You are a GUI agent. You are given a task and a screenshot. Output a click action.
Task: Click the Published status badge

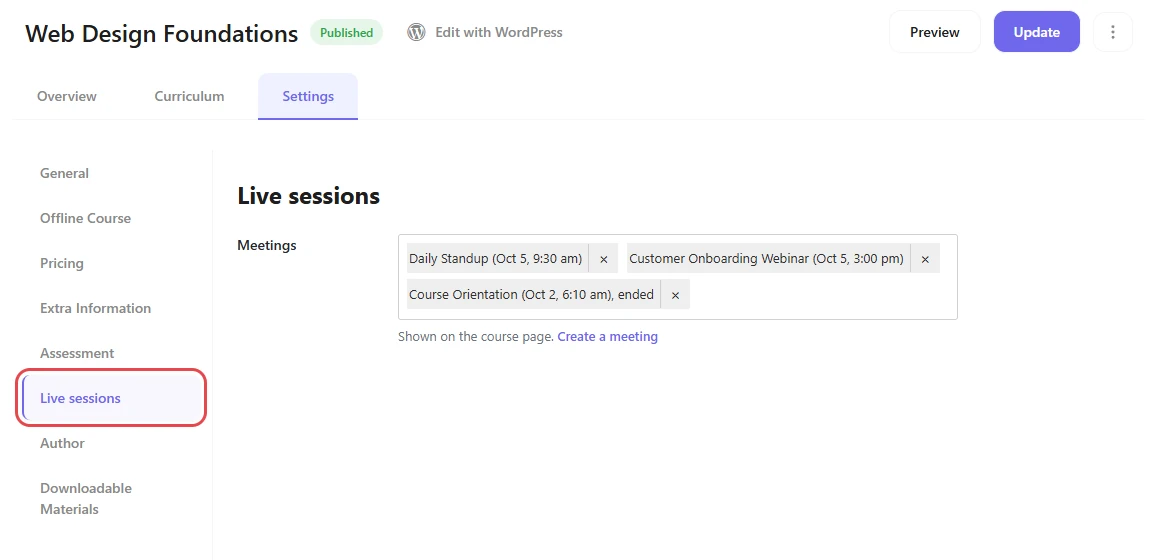tap(346, 33)
